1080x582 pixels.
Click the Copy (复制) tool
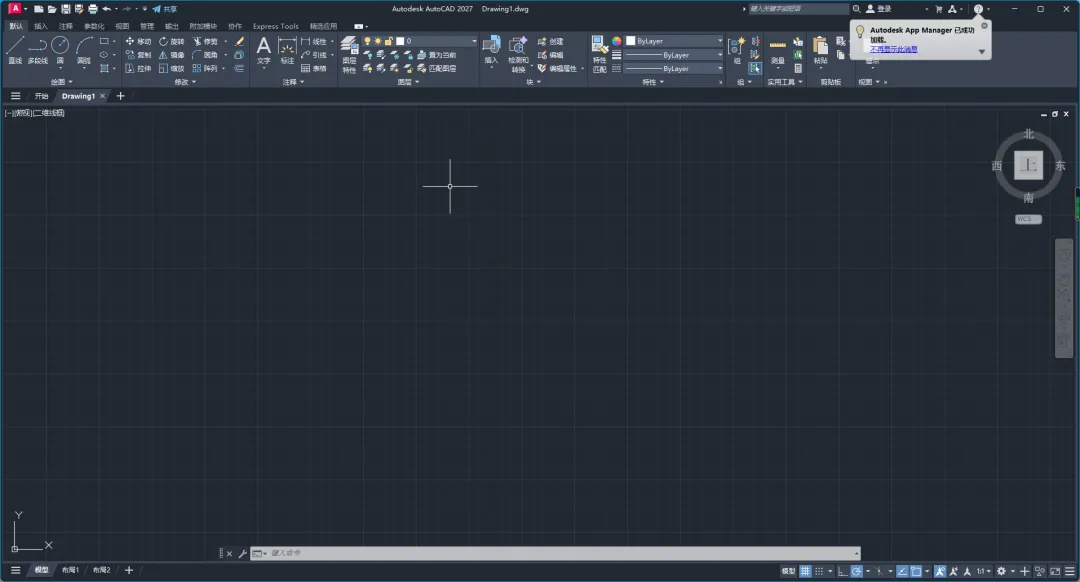click(x=138, y=55)
